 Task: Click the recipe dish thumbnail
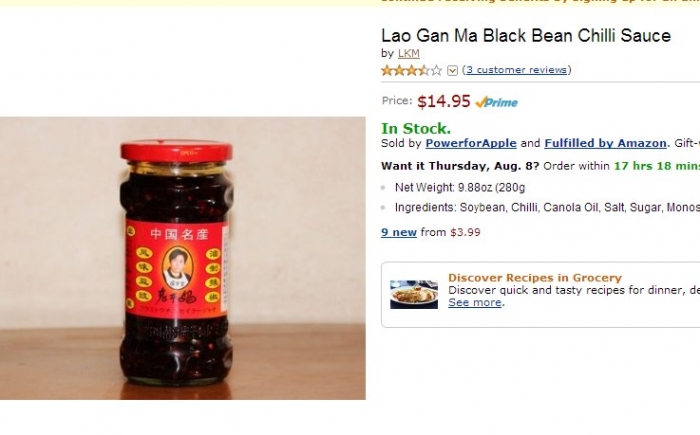point(414,293)
